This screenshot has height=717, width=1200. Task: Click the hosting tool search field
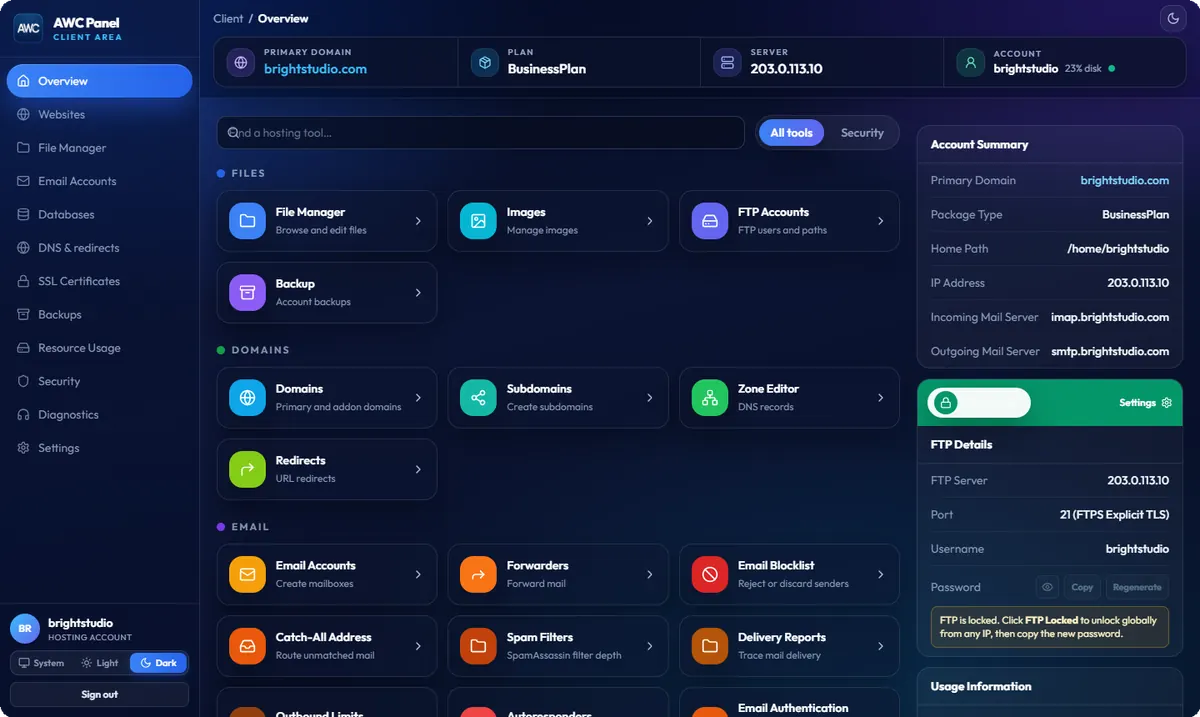pos(481,133)
